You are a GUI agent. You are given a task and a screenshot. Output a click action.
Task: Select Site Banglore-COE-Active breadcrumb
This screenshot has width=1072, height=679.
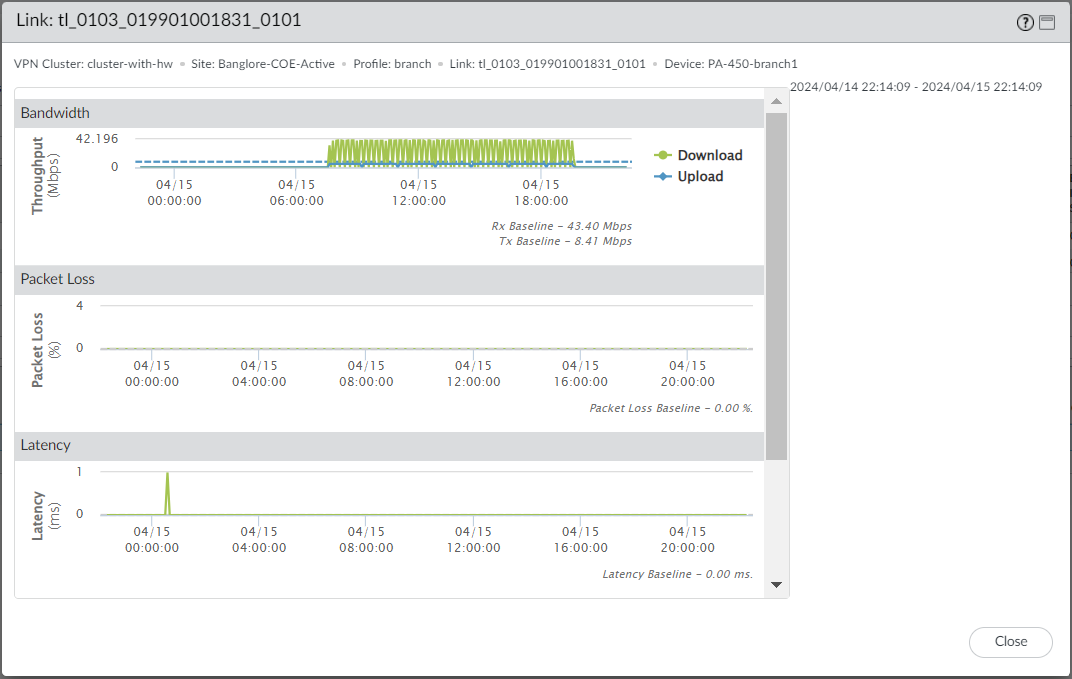pyautogui.click(x=263, y=64)
